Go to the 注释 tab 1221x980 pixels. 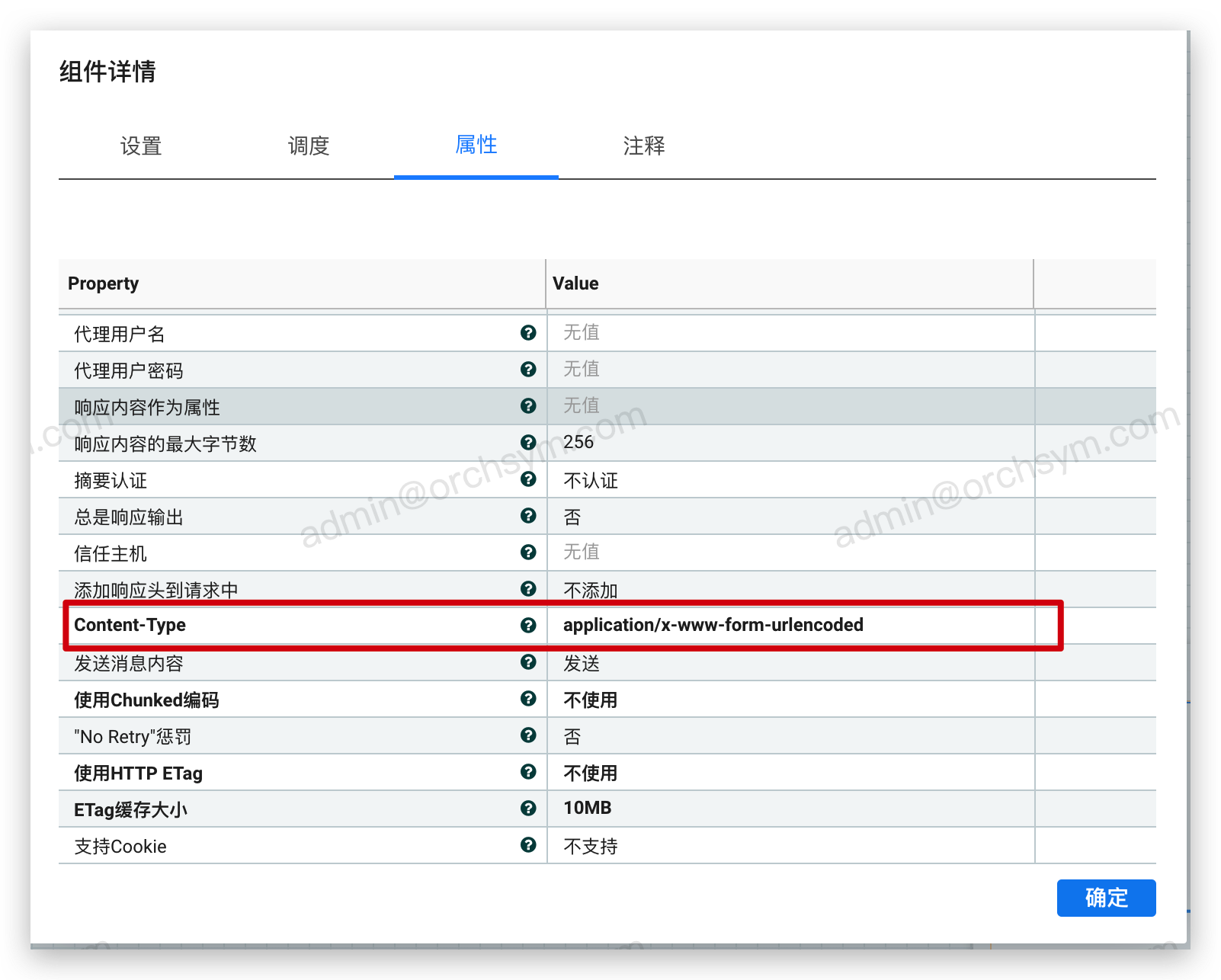(x=644, y=146)
